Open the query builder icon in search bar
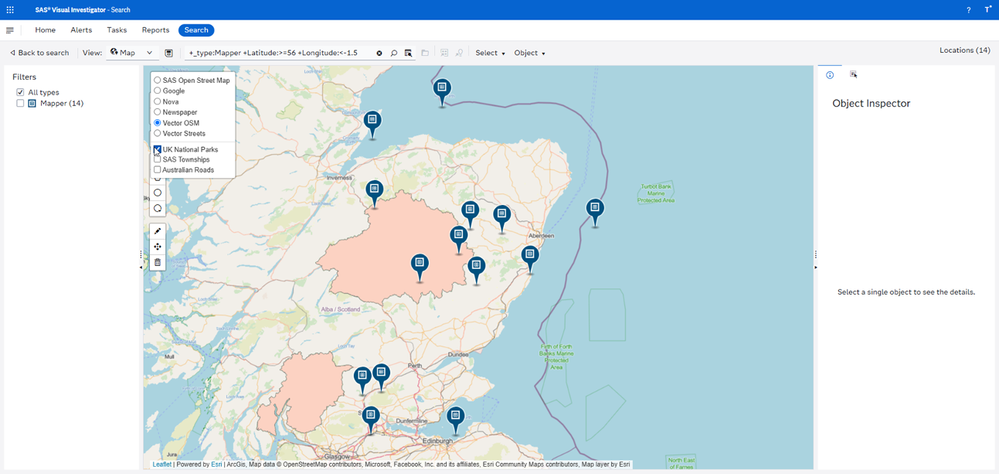Image resolution: width=999 pixels, height=474 pixels. pyautogui.click(x=408, y=53)
